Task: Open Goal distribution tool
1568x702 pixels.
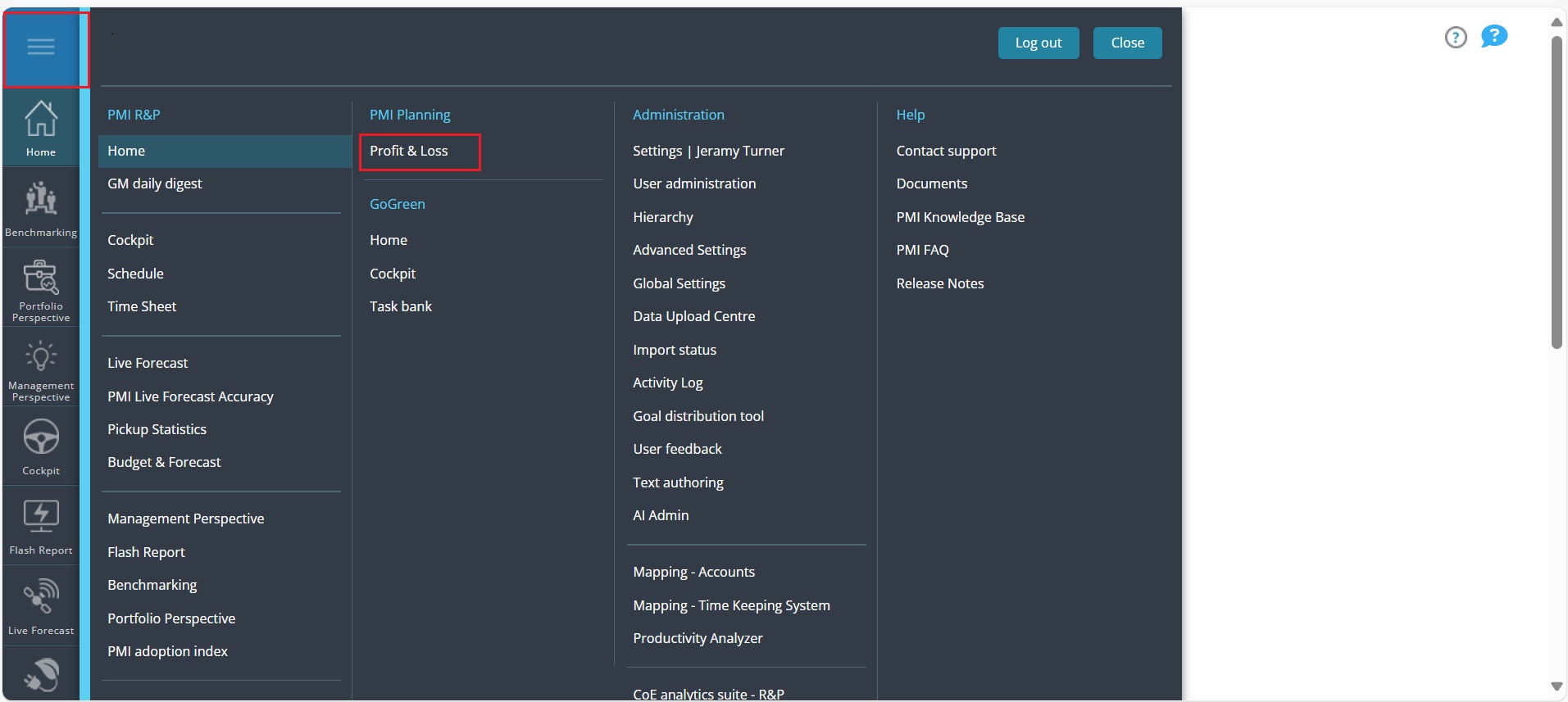Action: click(x=698, y=416)
